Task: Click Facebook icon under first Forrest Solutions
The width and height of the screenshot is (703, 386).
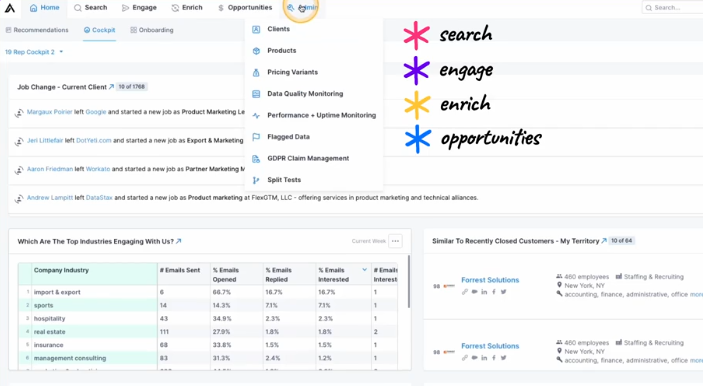Action: pyautogui.click(x=494, y=292)
